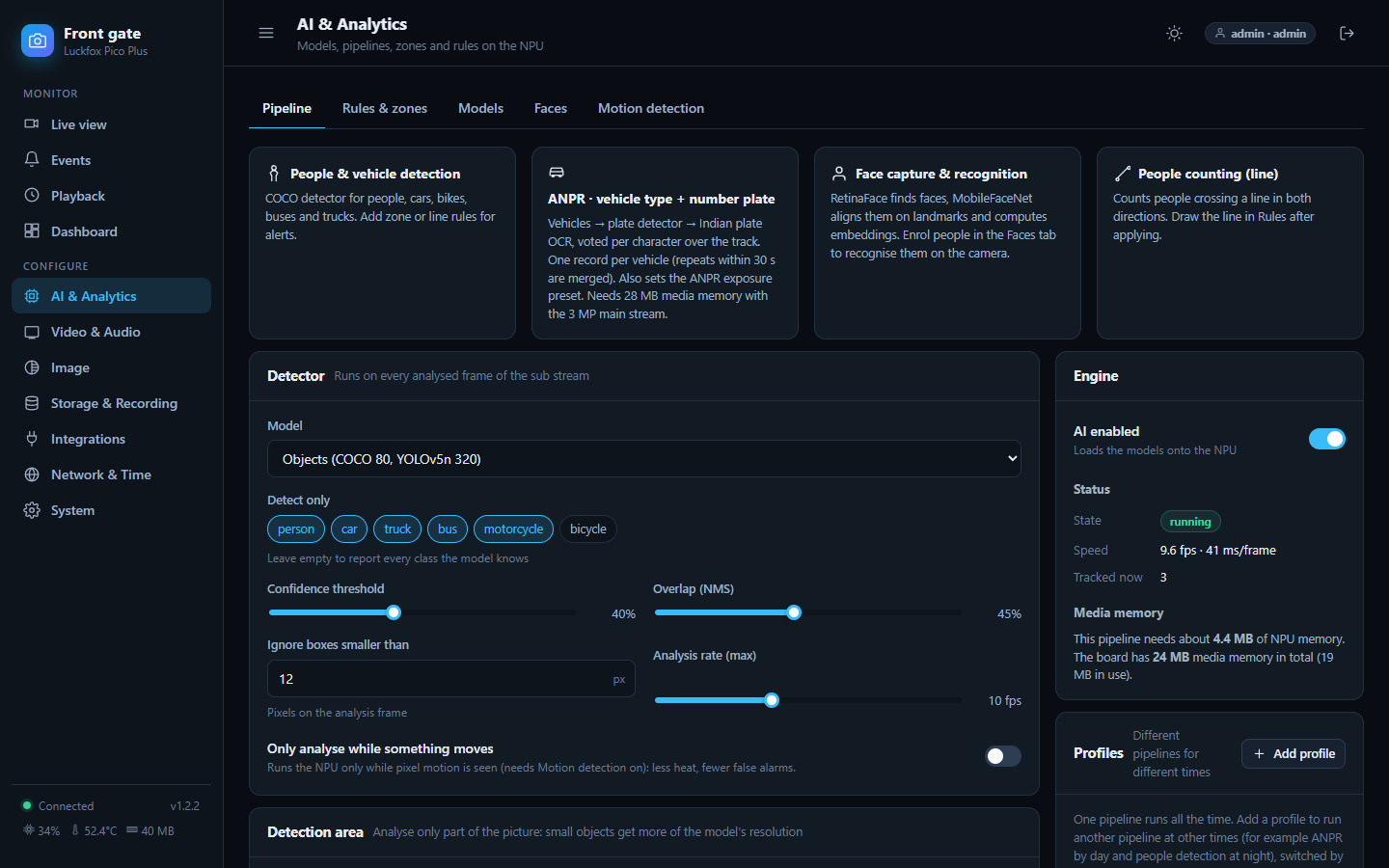Open Dashboard grid icon
The image size is (1389, 868).
(x=32, y=231)
